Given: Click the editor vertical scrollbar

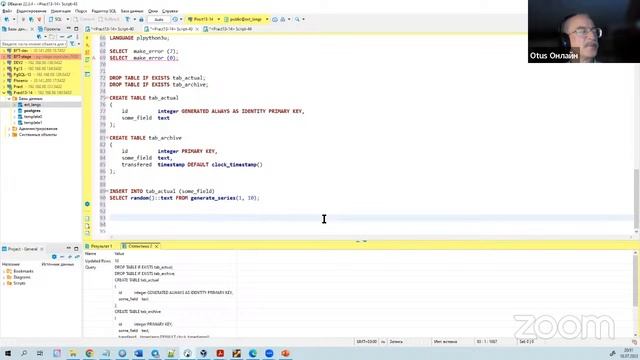Looking at the screenshot, I should [x=636, y=199].
